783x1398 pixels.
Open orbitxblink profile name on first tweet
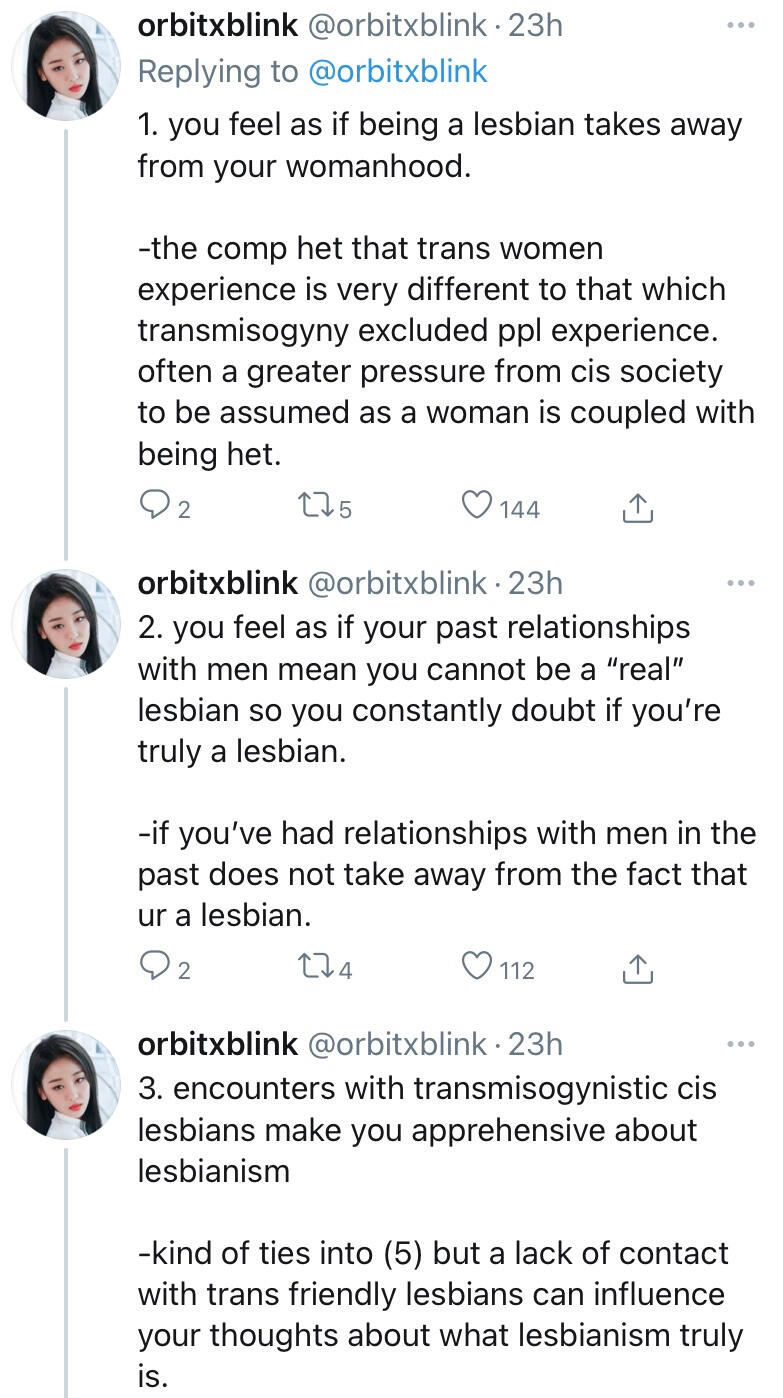[218, 26]
